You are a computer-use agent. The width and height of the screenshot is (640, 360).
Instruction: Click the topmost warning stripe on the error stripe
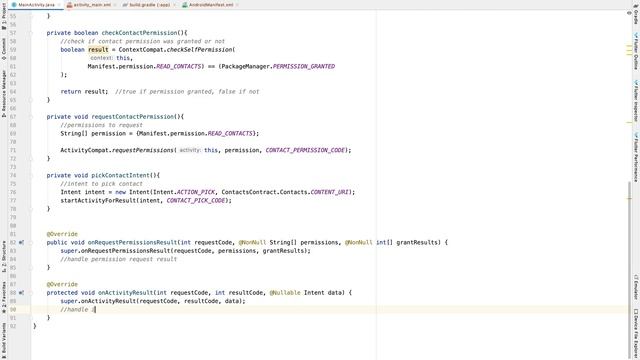pyautogui.click(x=629, y=46)
